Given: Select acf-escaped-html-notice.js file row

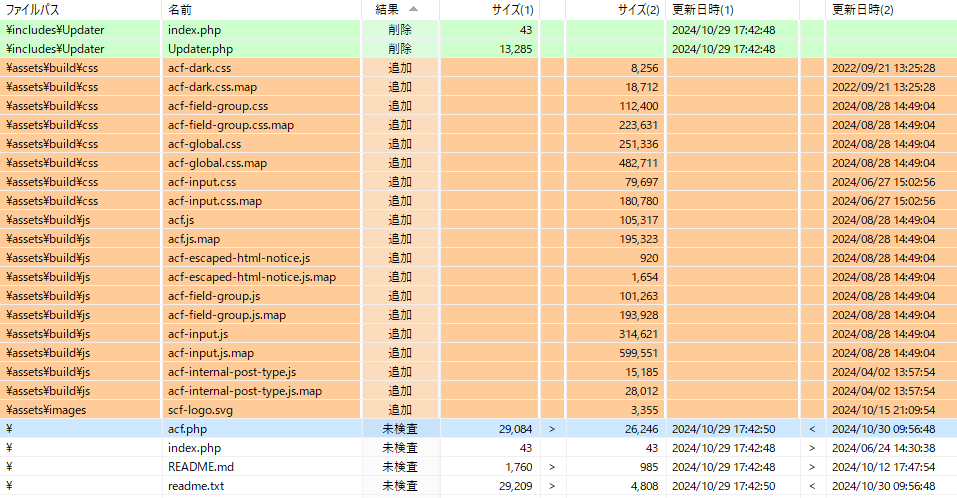Looking at the screenshot, I should point(239,258).
